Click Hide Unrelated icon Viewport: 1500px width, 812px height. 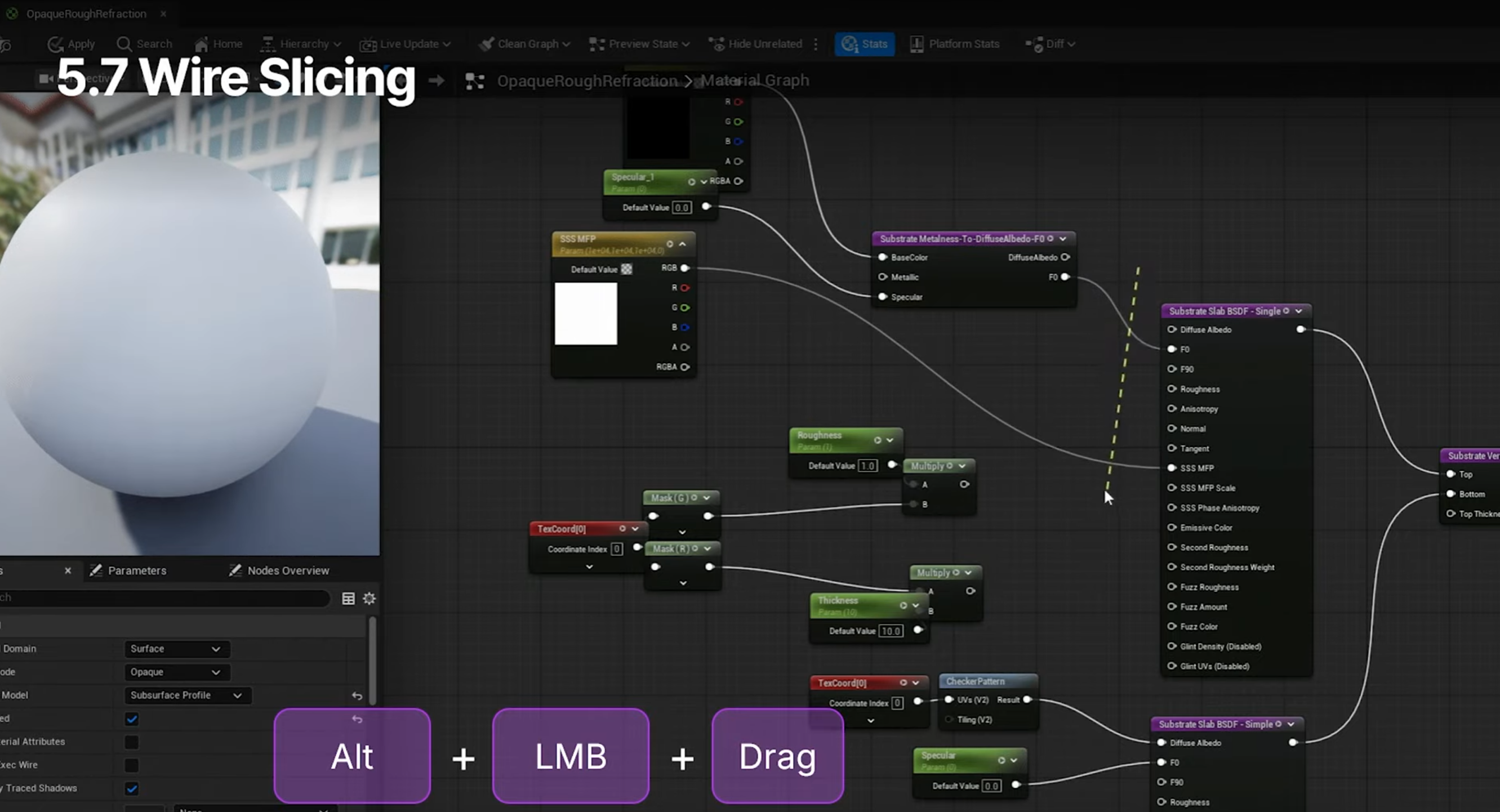click(x=717, y=44)
